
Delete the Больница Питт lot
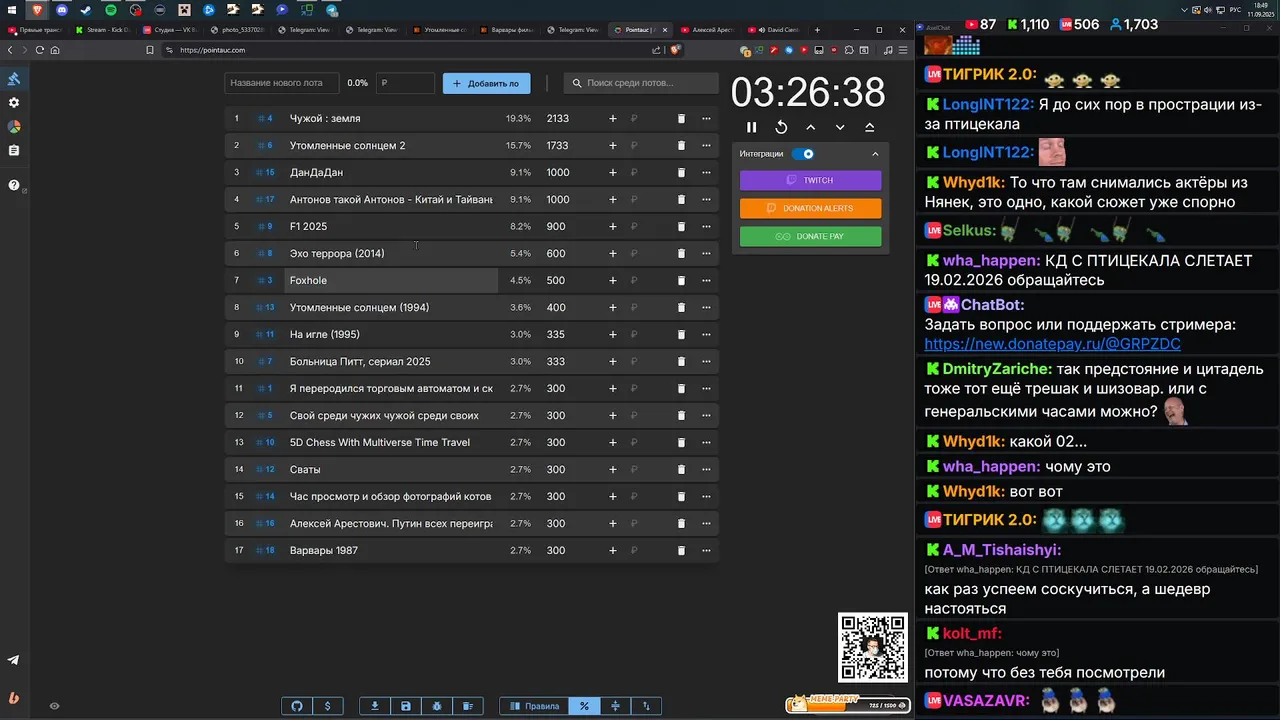point(681,361)
